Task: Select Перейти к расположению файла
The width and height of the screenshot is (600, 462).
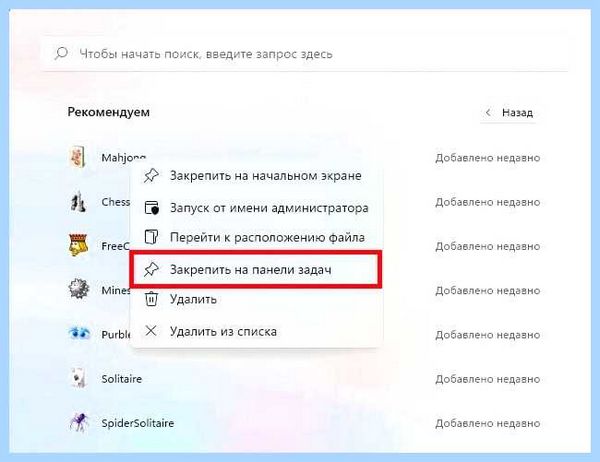Action: 256,237
